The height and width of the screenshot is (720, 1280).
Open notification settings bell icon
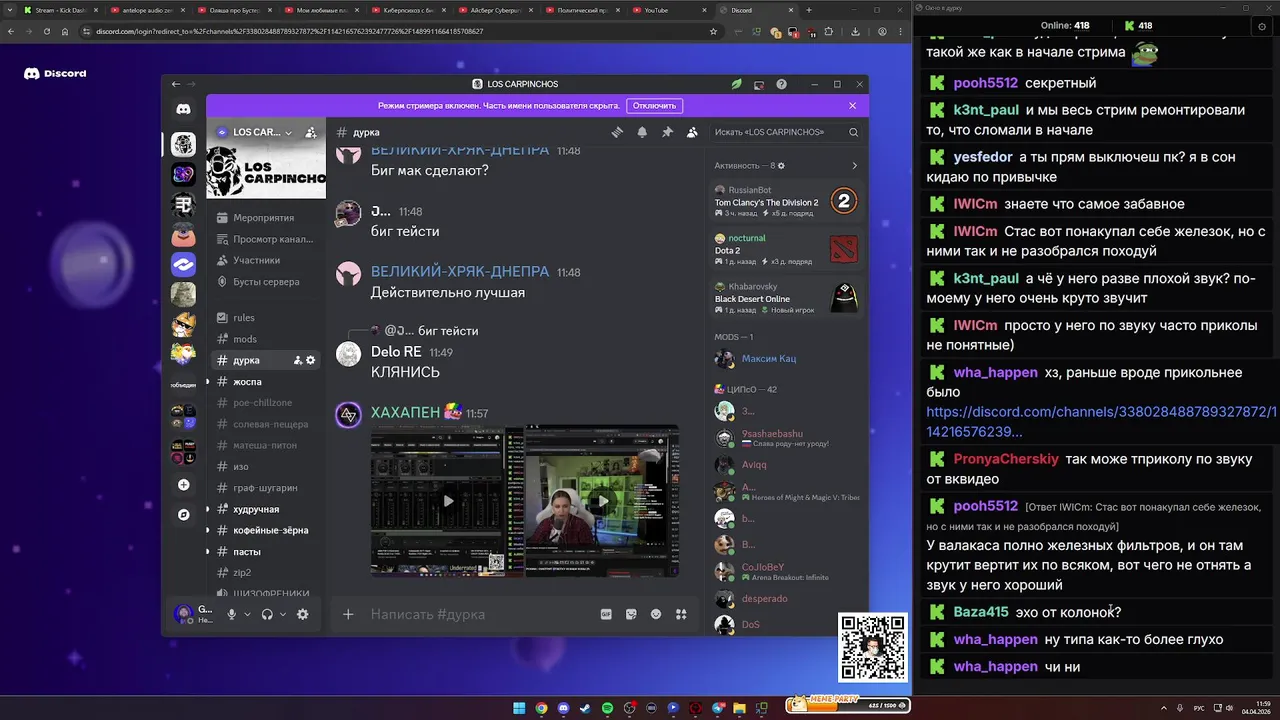[x=642, y=132]
